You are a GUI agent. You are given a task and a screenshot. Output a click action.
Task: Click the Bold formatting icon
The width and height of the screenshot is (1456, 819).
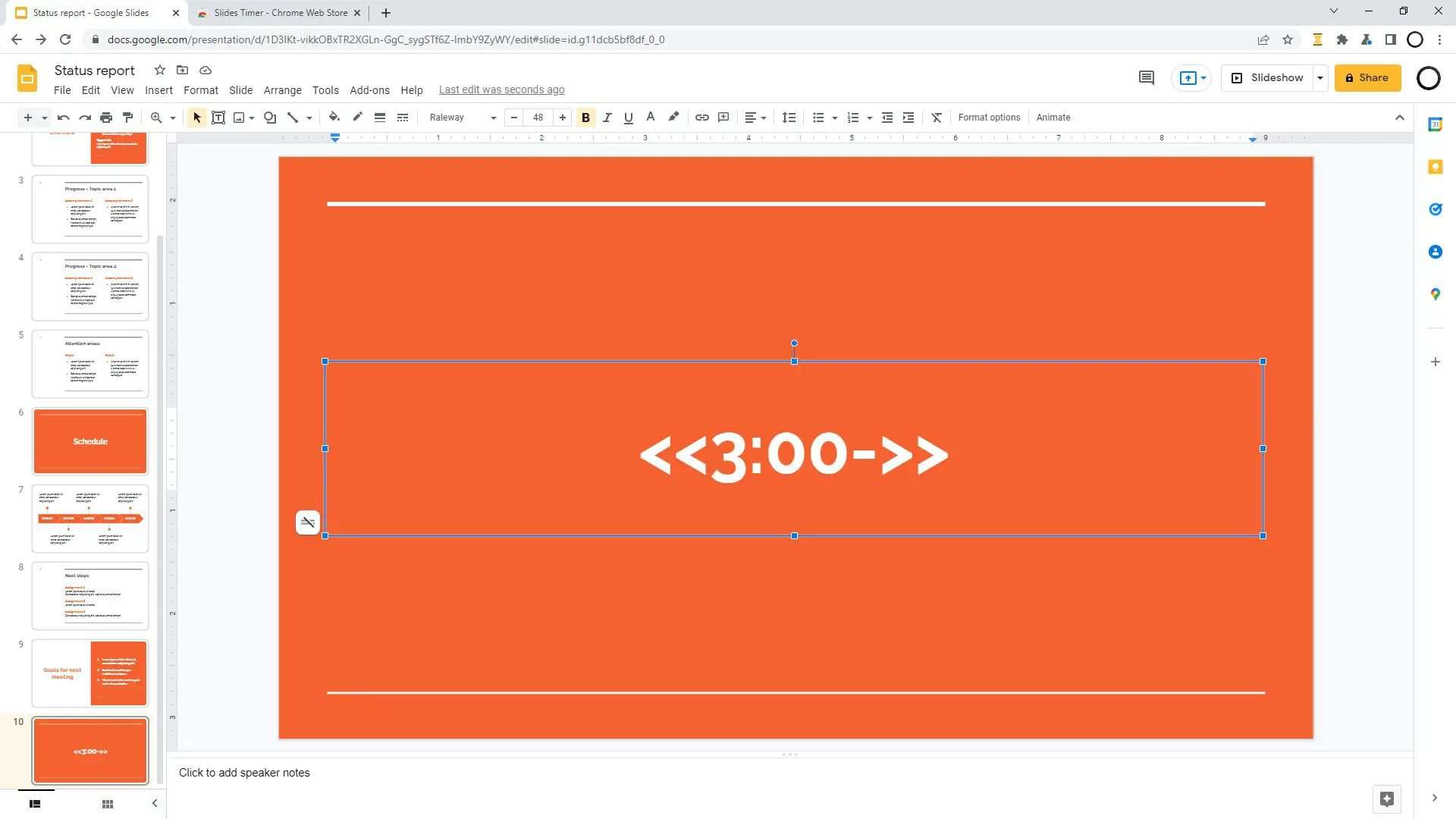[585, 117]
